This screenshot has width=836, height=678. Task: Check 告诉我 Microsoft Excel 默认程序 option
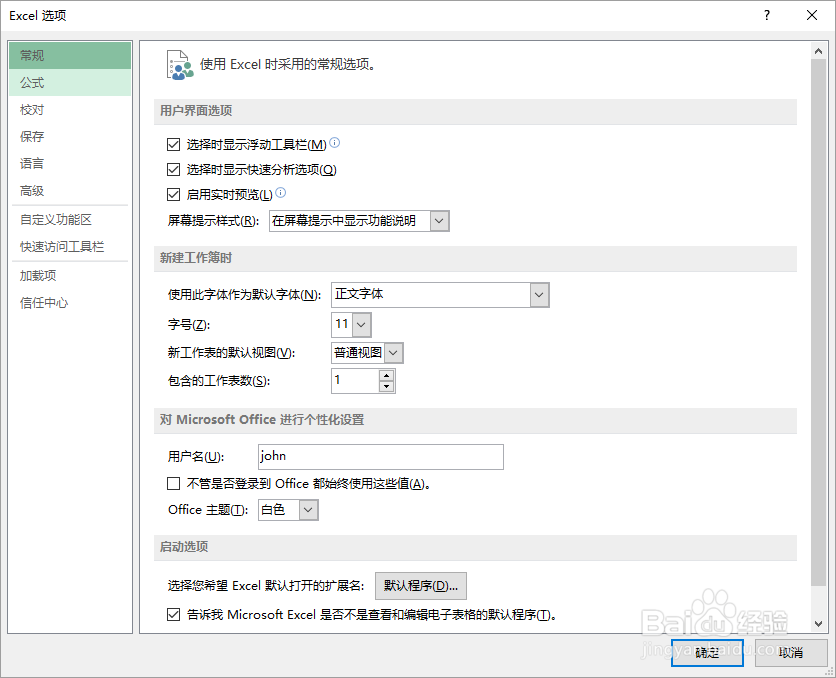[x=173, y=615]
